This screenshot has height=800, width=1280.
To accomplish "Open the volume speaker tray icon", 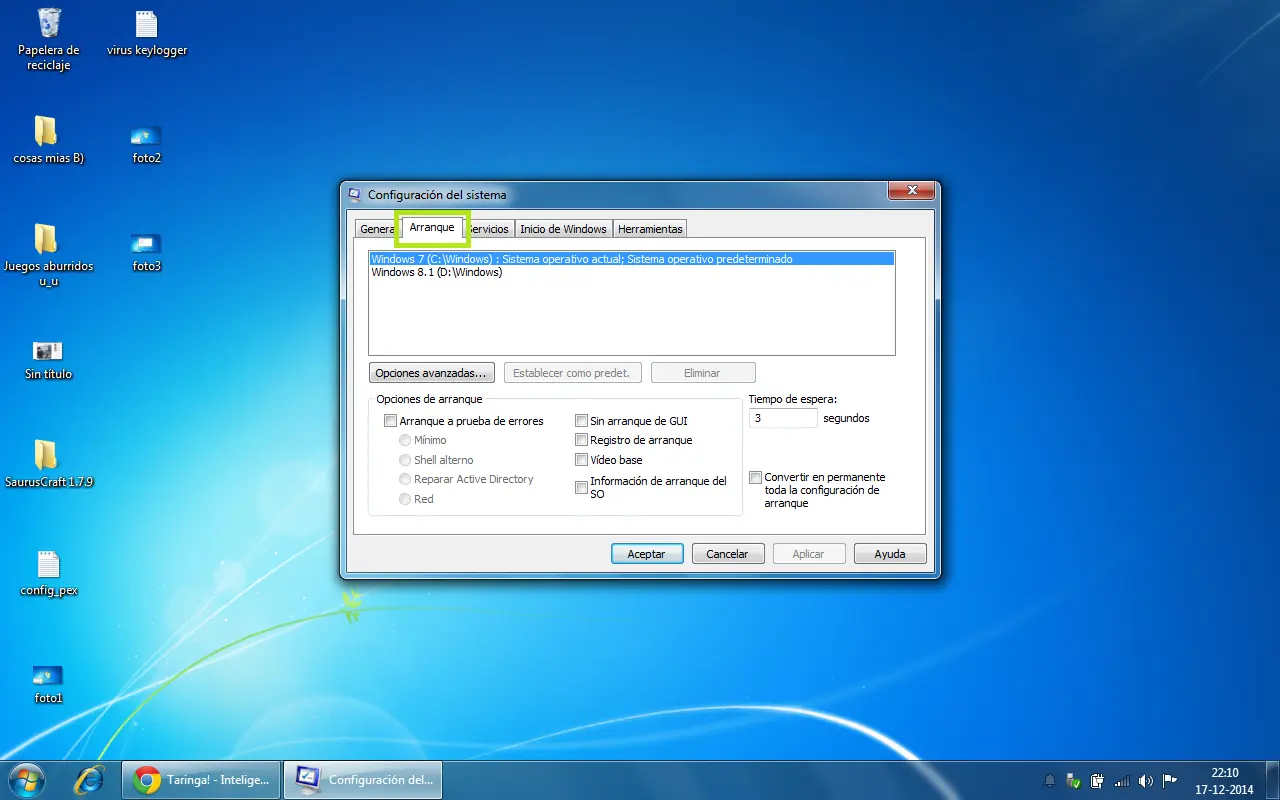I will click(1145, 780).
